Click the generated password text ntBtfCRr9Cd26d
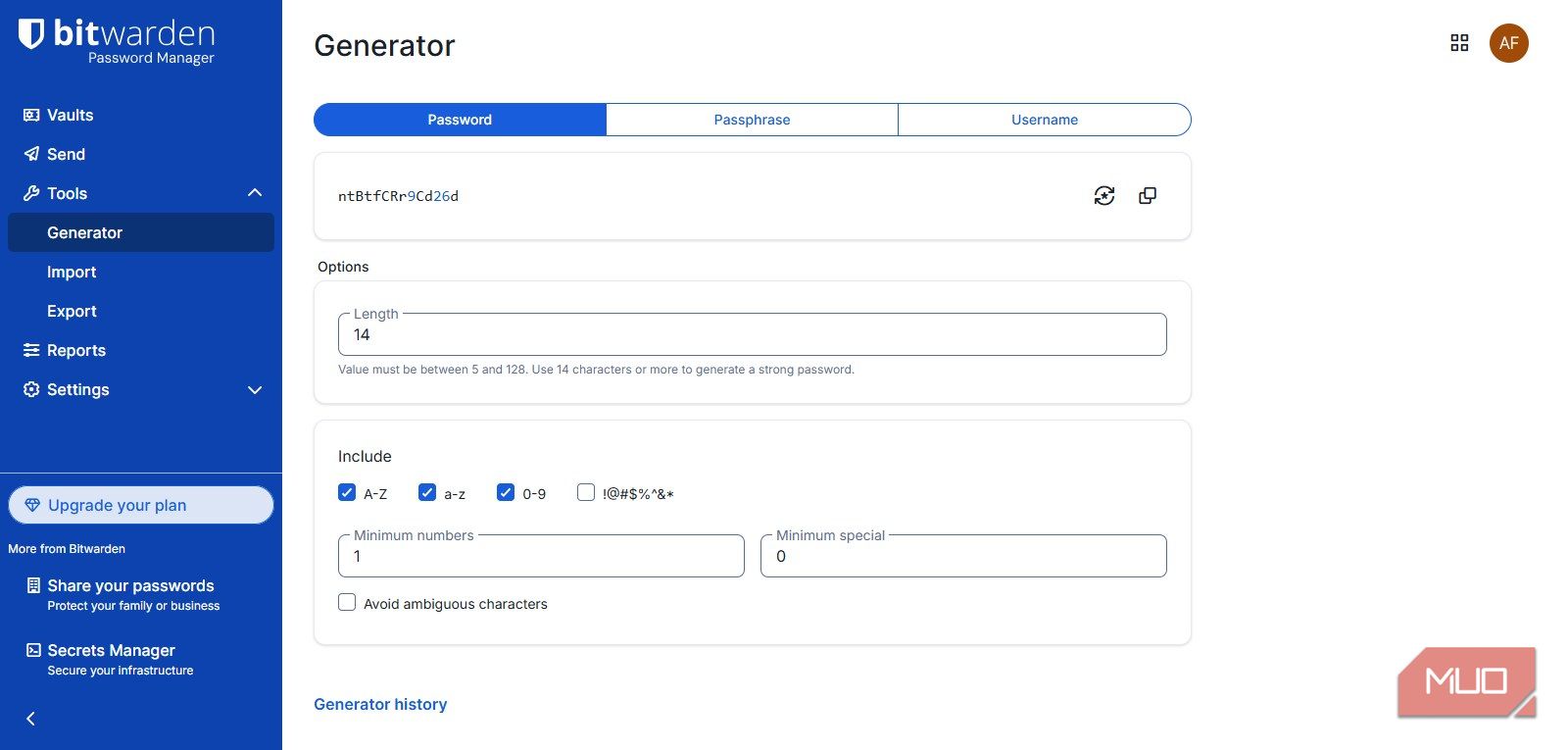 (x=398, y=196)
